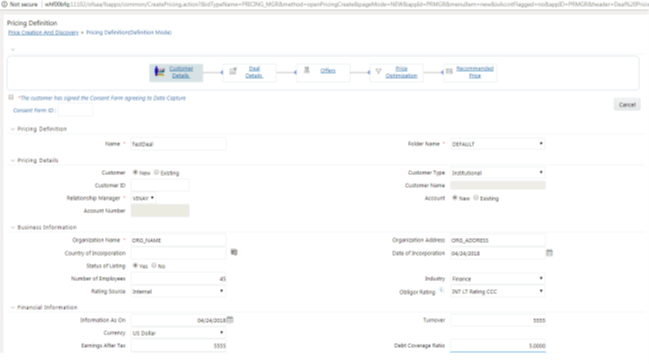This screenshot has width=649, height=364.
Task: Open the Price Creation And Discovery breadcrumb
Action: click(43, 32)
